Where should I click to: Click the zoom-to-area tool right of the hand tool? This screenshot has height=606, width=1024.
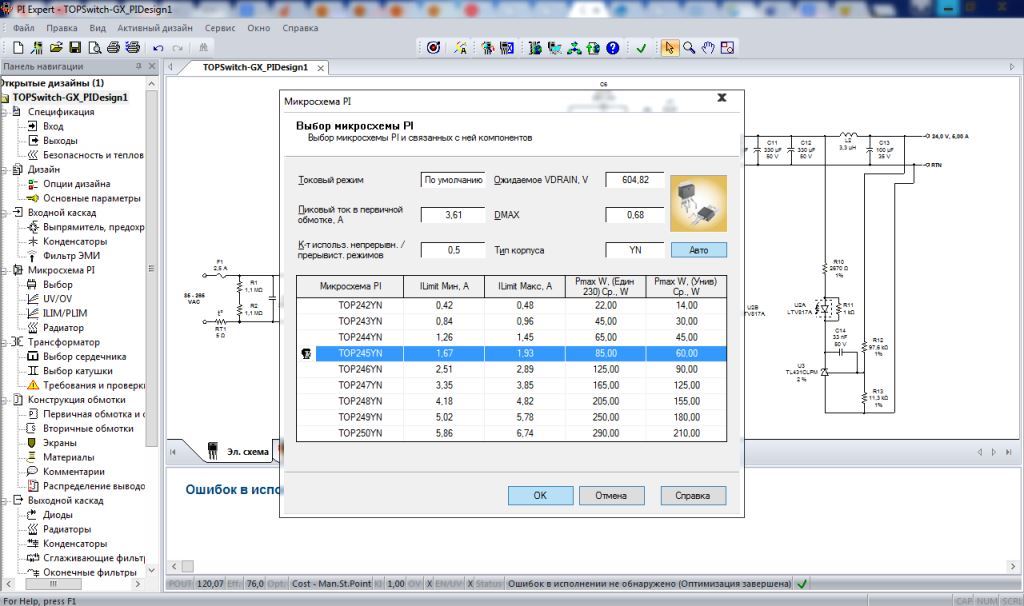(x=727, y=48)
